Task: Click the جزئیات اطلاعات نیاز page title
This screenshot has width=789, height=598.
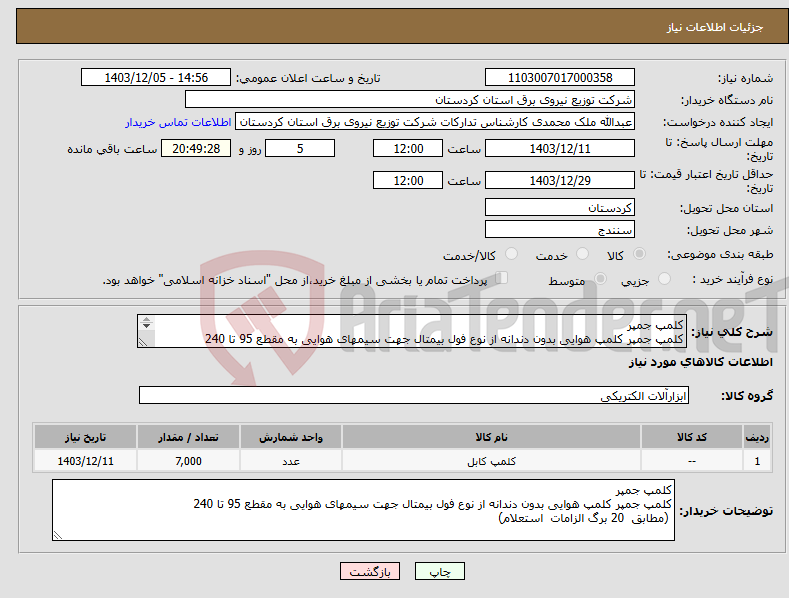Action: tap(715, 27)
